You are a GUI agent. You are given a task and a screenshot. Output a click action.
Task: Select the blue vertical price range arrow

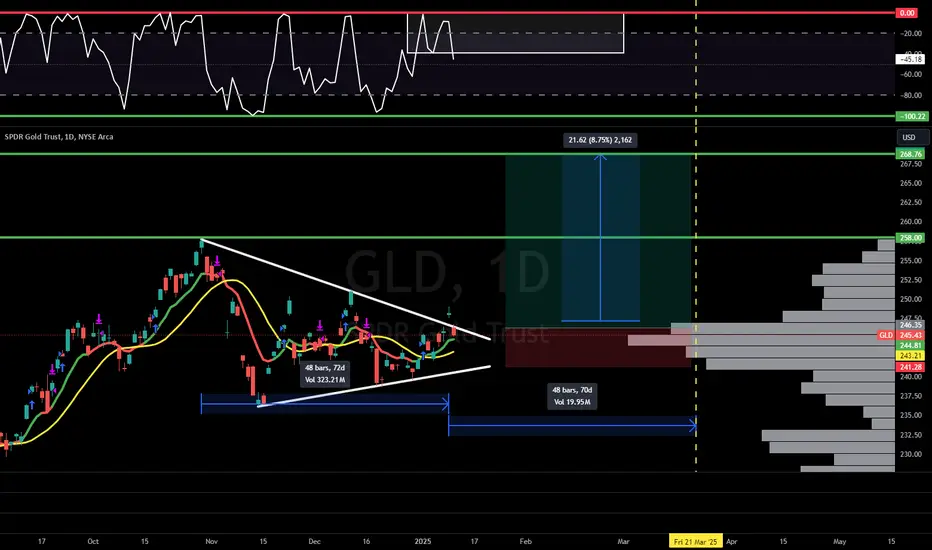[x=600, y=238]
